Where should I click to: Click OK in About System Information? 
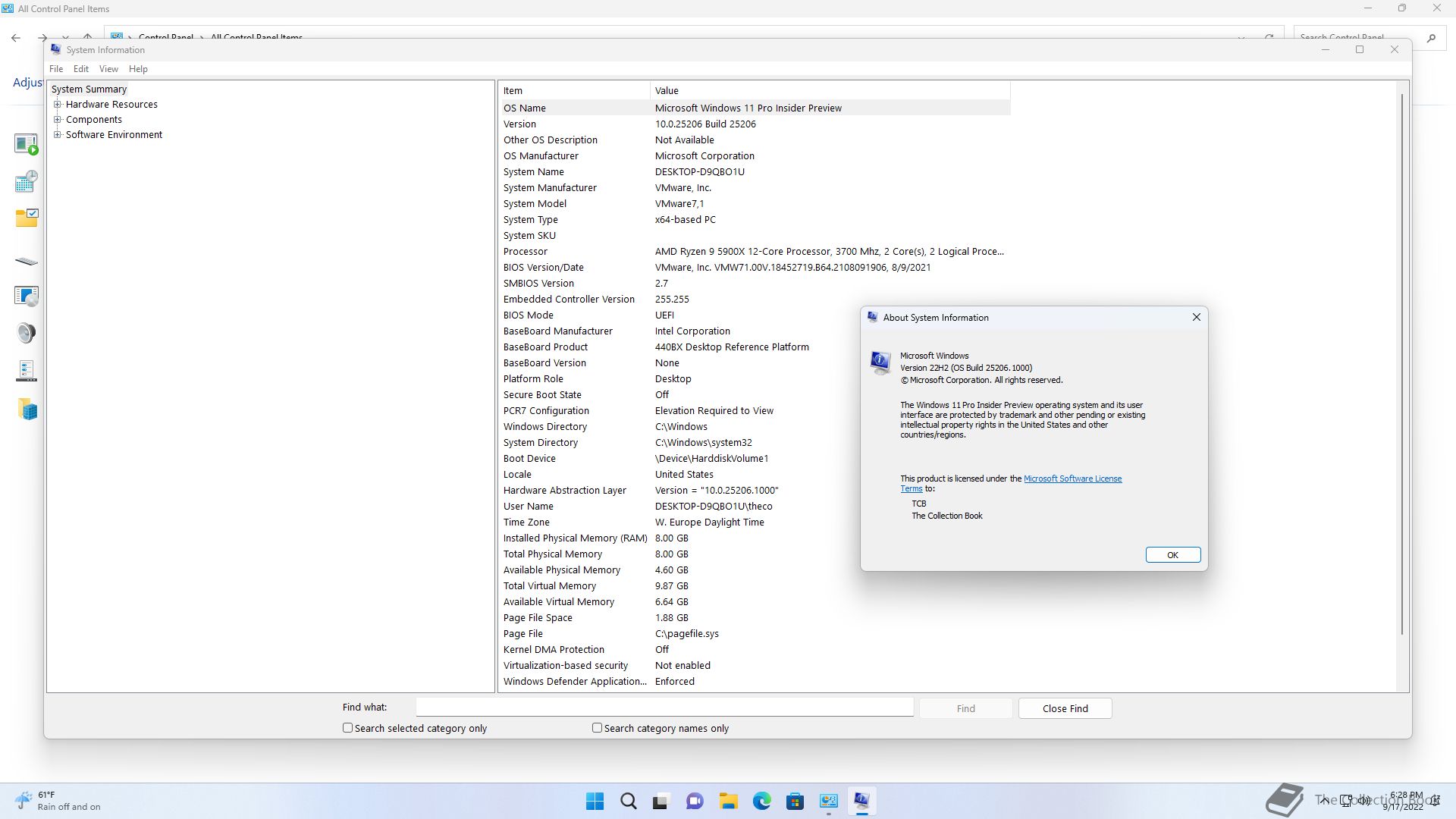1172,555
